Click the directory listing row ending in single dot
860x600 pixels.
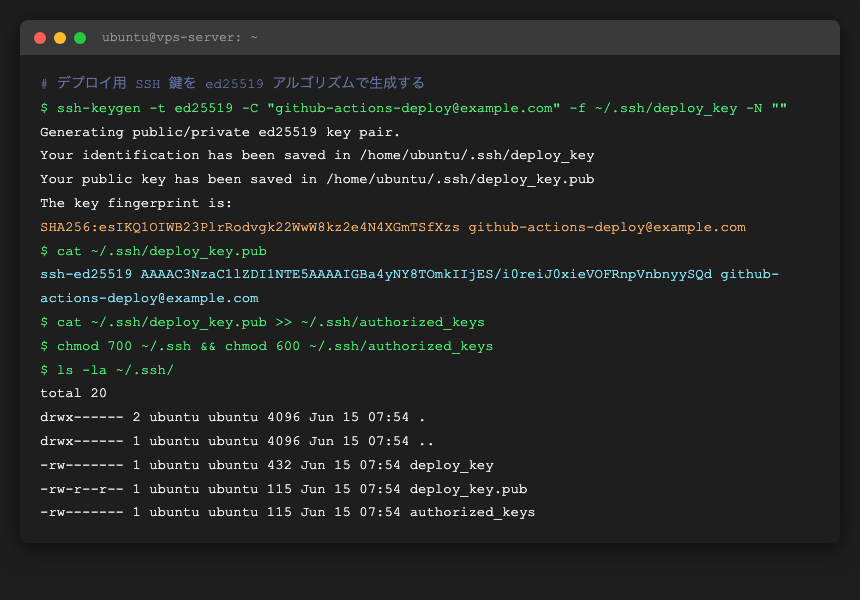pos(233,417)
